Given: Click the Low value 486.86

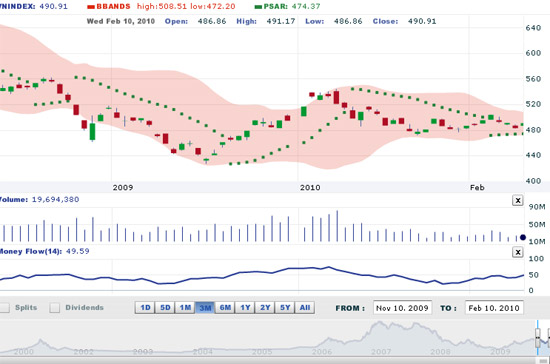Looking at the screenshot, I should pos(348,21).
